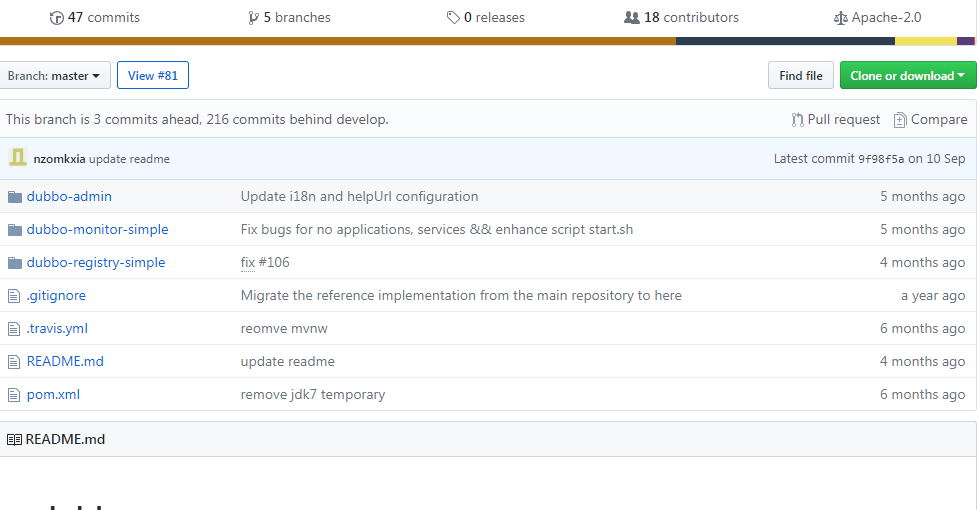The width and height of the screenshot is (977, 510).
Task: Click nzomkxia's avatar image
Action: tap(18, 158)
